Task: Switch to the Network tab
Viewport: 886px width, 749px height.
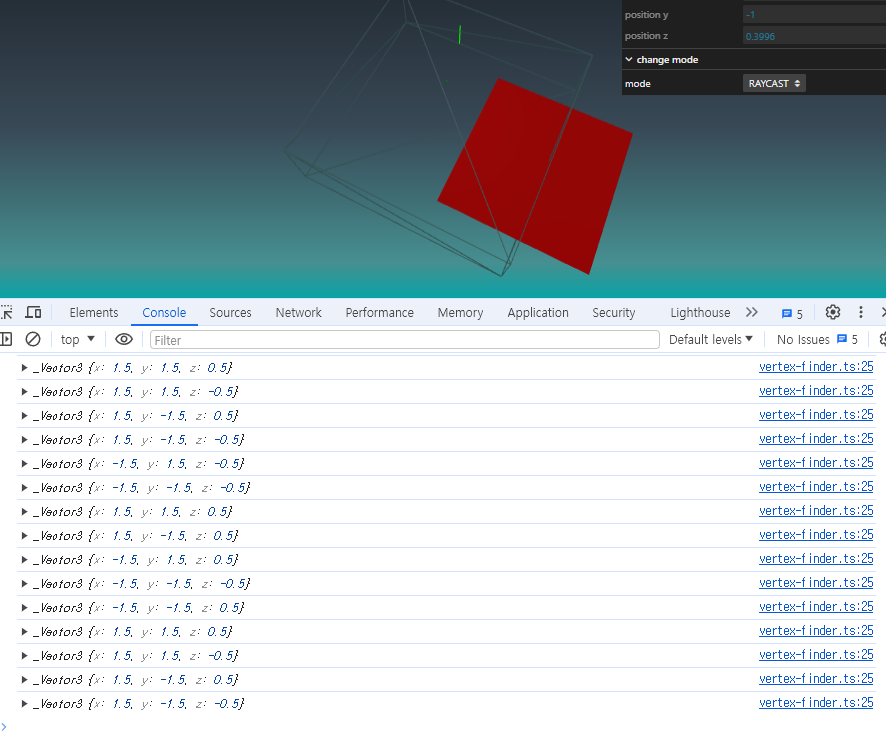Action: pos(298,312)
